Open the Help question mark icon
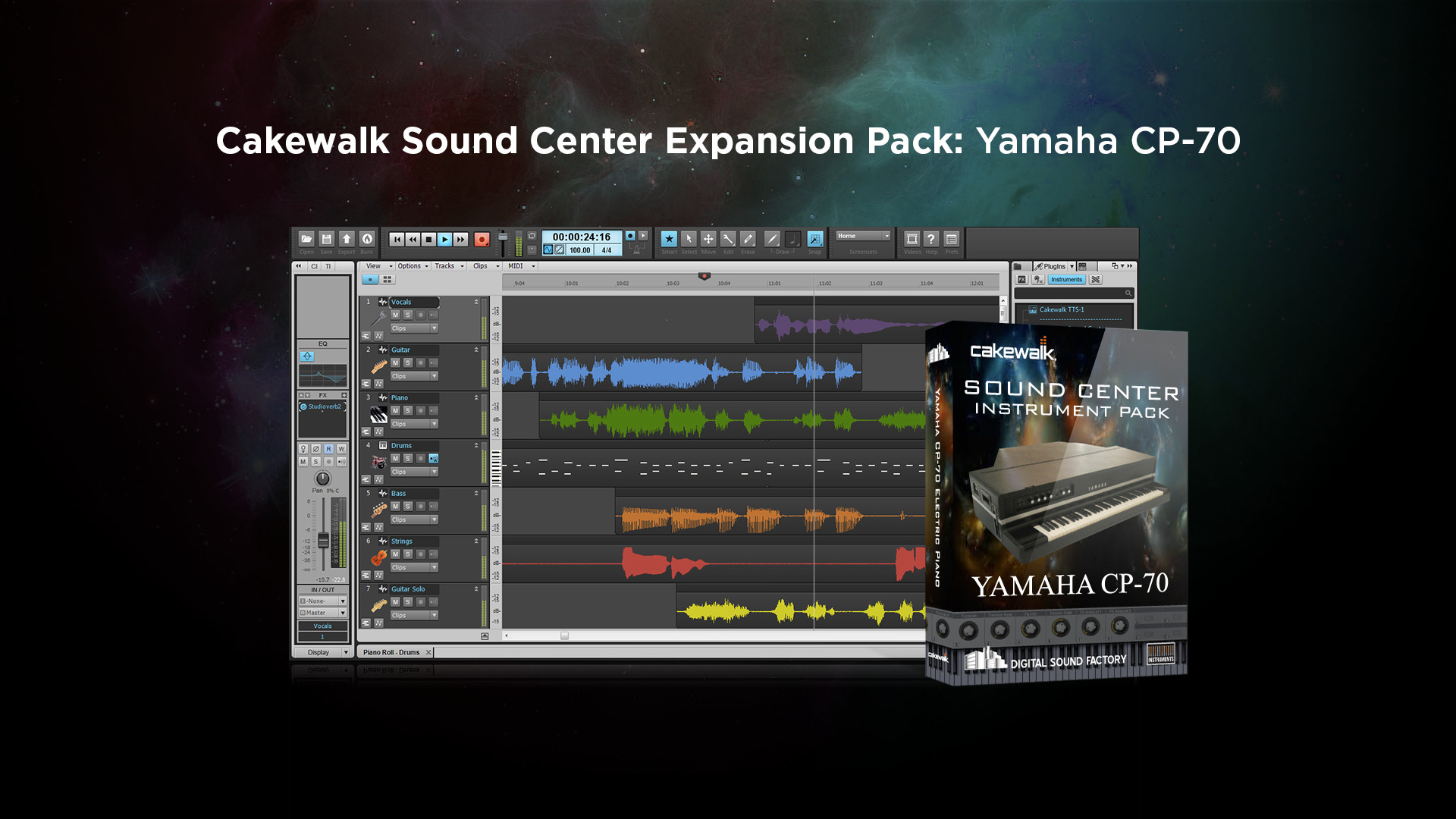 [x=931, y=239]
